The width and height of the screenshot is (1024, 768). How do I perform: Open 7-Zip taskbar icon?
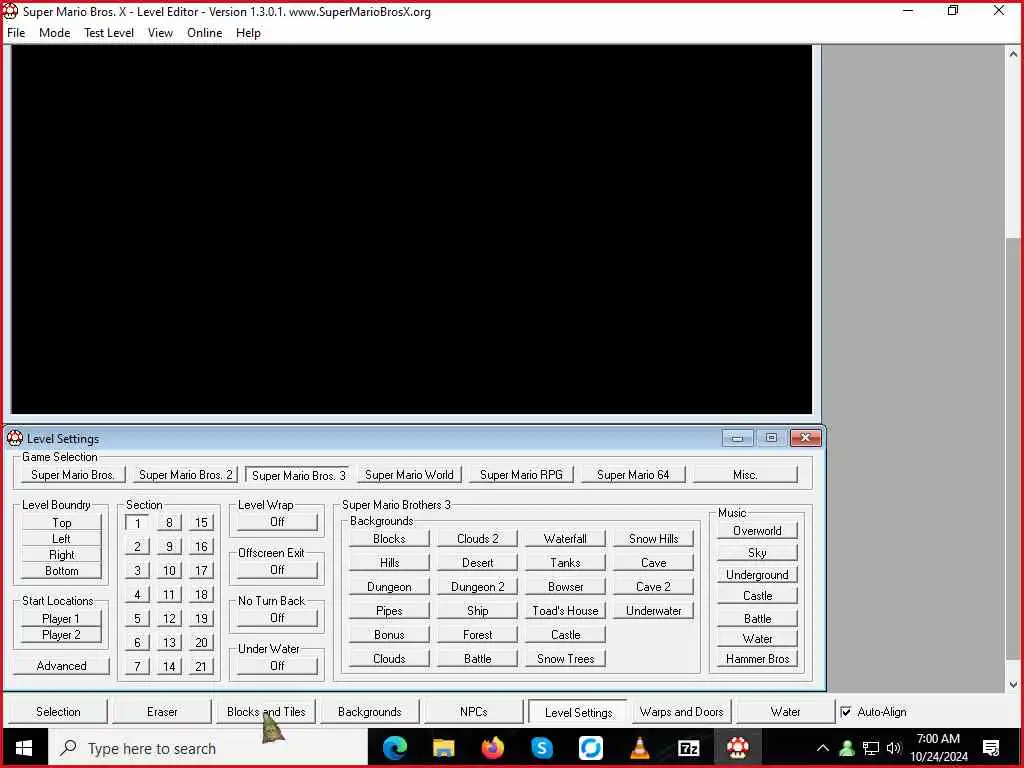(x=688, y=748)
